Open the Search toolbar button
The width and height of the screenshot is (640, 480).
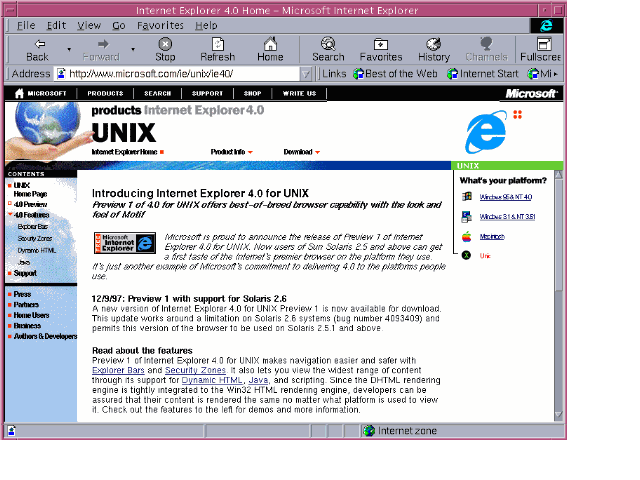[328, 49]
